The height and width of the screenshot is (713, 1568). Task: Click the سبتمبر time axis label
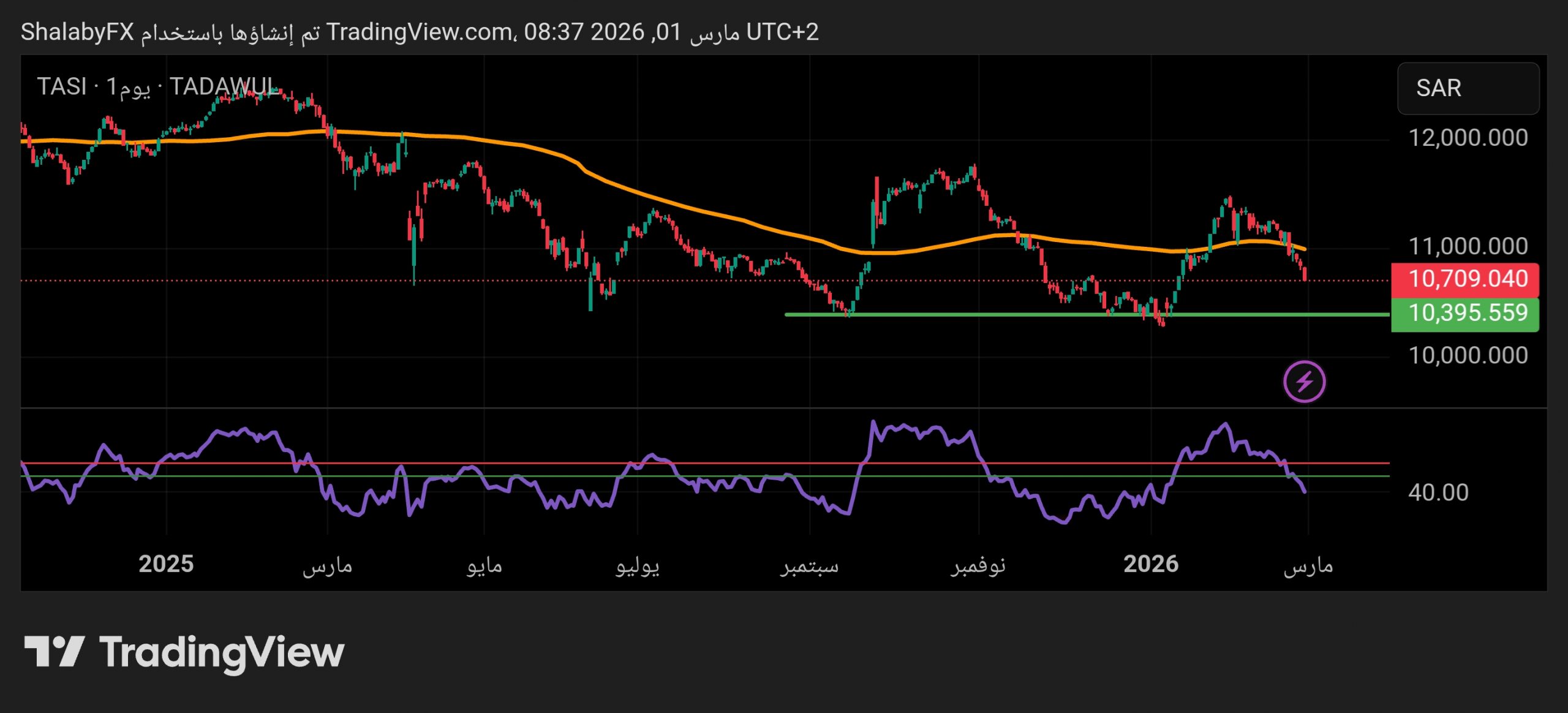click(809, 565)
